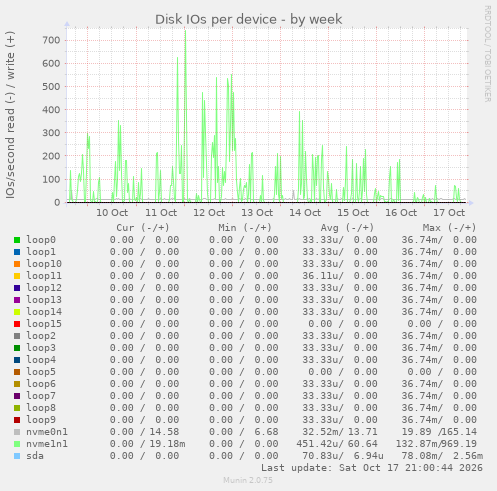Click the 'Max (-/+)' column header

[450, 228]
